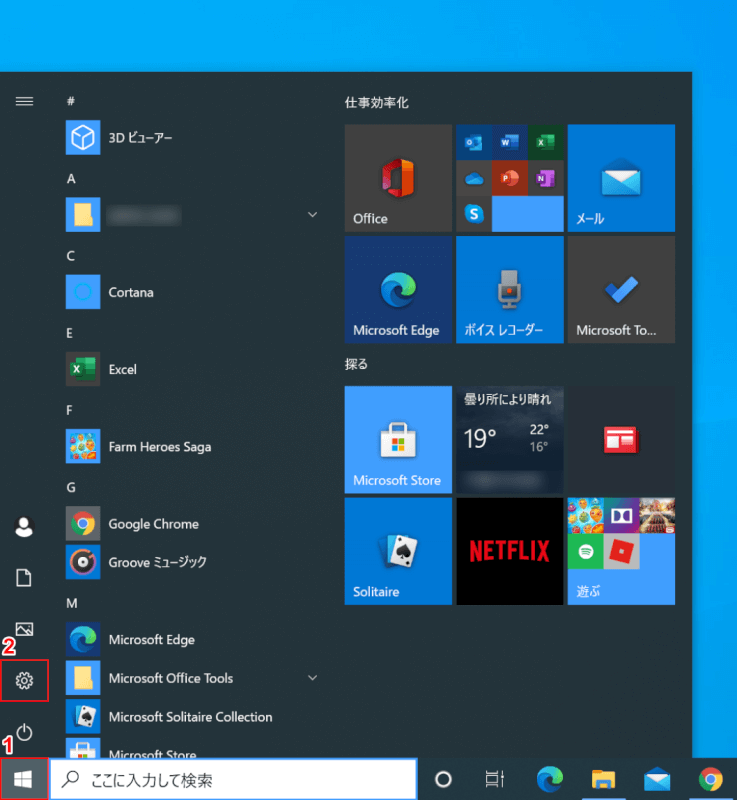This screenshot has height=800, width=737.
Task: Open Excel from the app list
Action: click(122, 369)
